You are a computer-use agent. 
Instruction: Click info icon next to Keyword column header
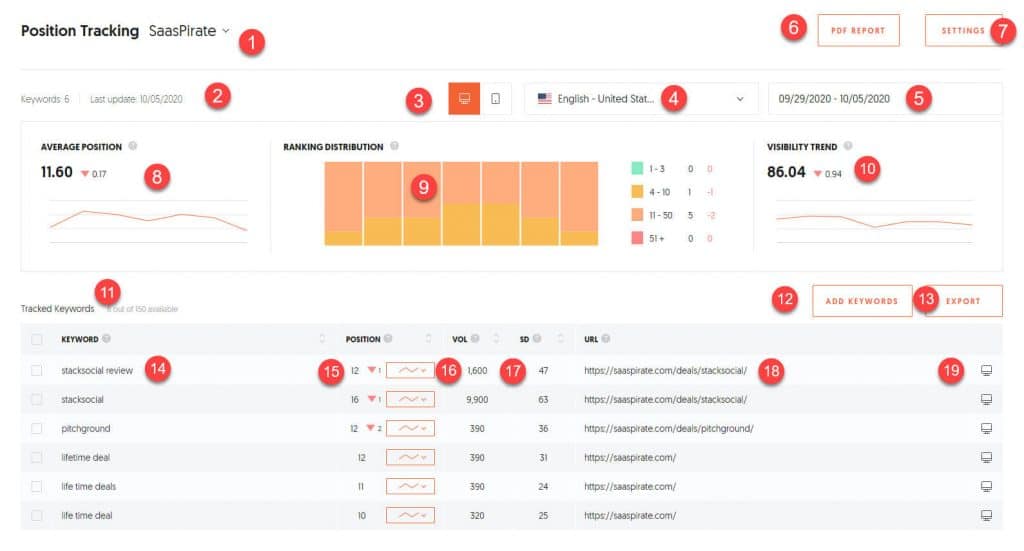tap(107, 339)
